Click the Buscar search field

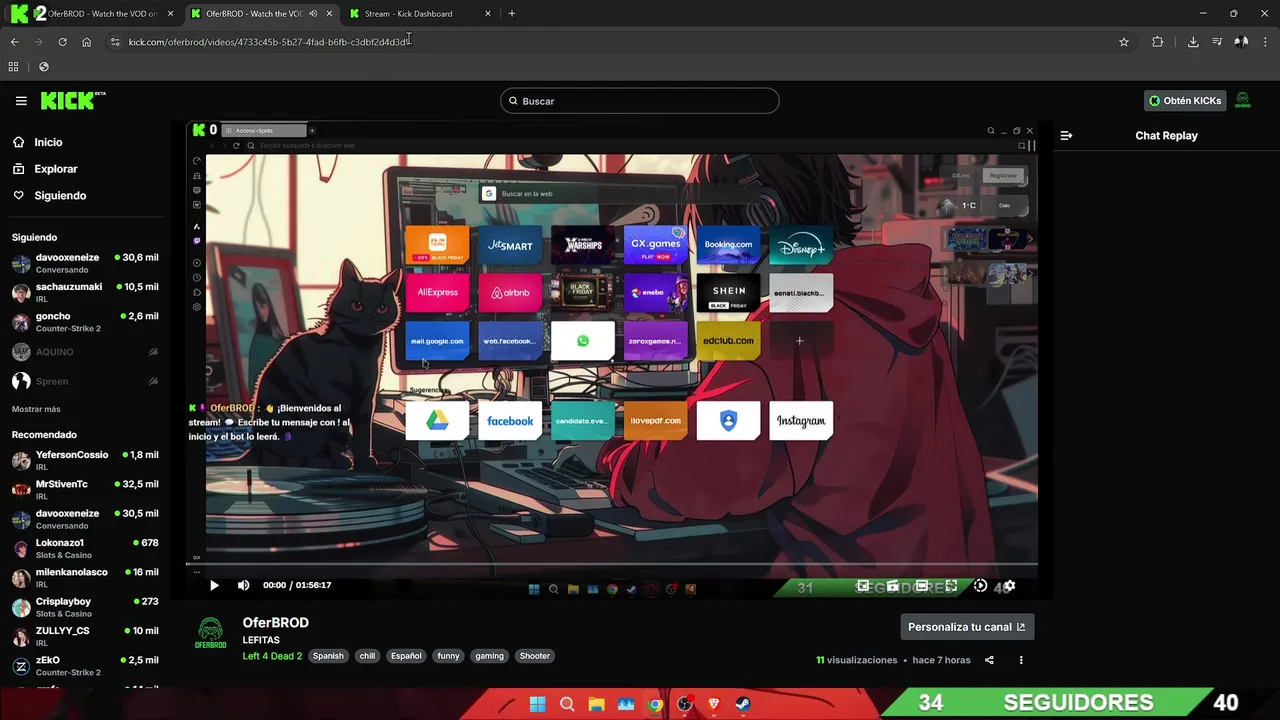coord(640,101)
